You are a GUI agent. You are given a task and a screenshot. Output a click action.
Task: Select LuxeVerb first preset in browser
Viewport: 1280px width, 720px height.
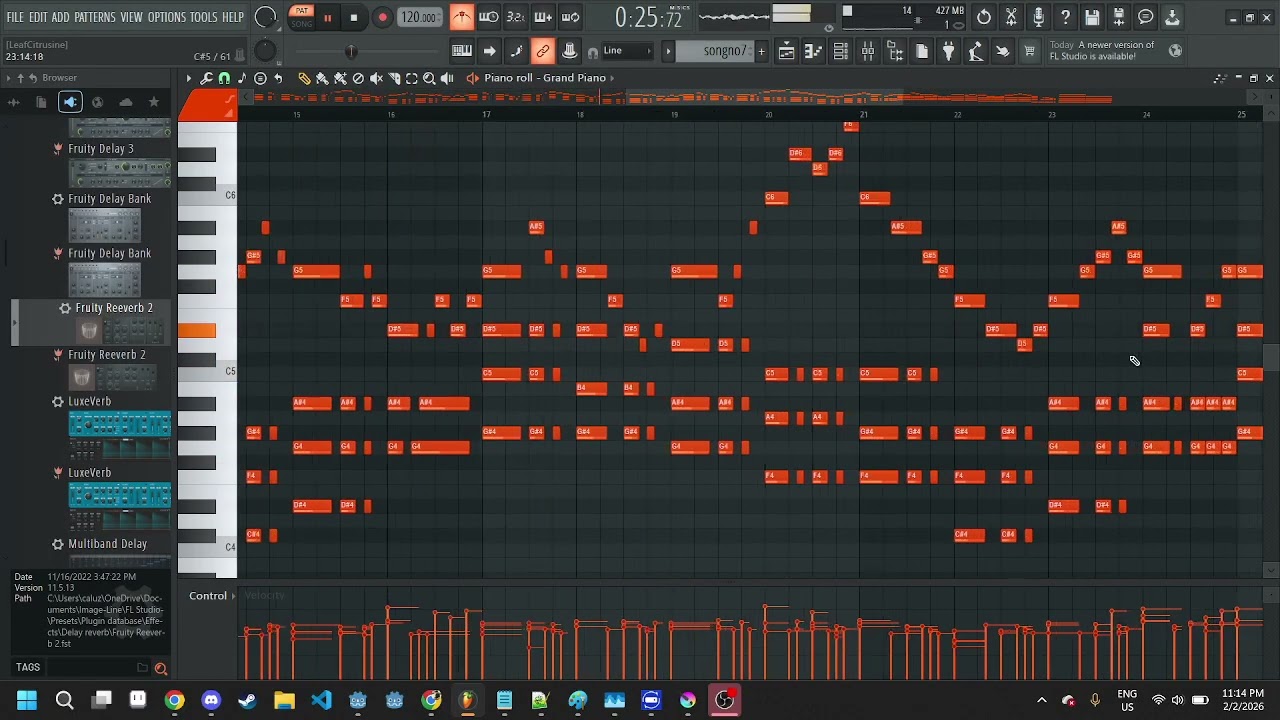pos(90,401)
